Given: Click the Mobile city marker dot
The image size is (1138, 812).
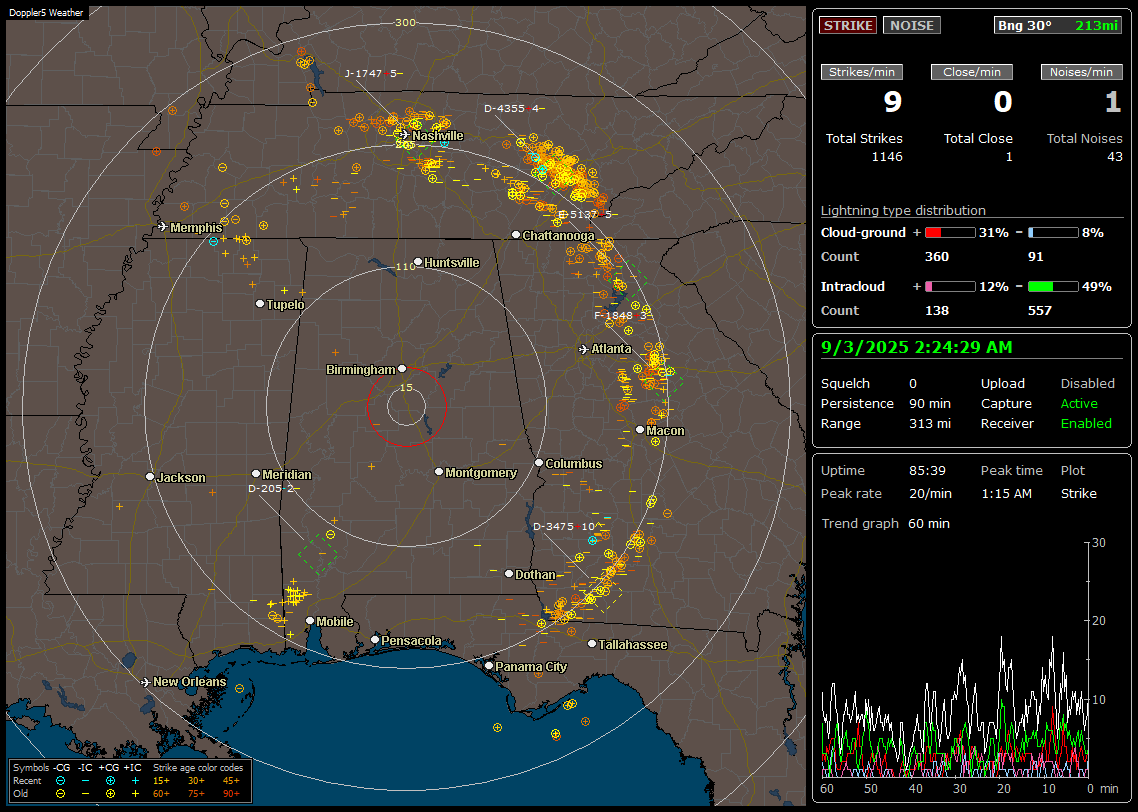Looking at the screenshot, I should click(x=310, y=620).
